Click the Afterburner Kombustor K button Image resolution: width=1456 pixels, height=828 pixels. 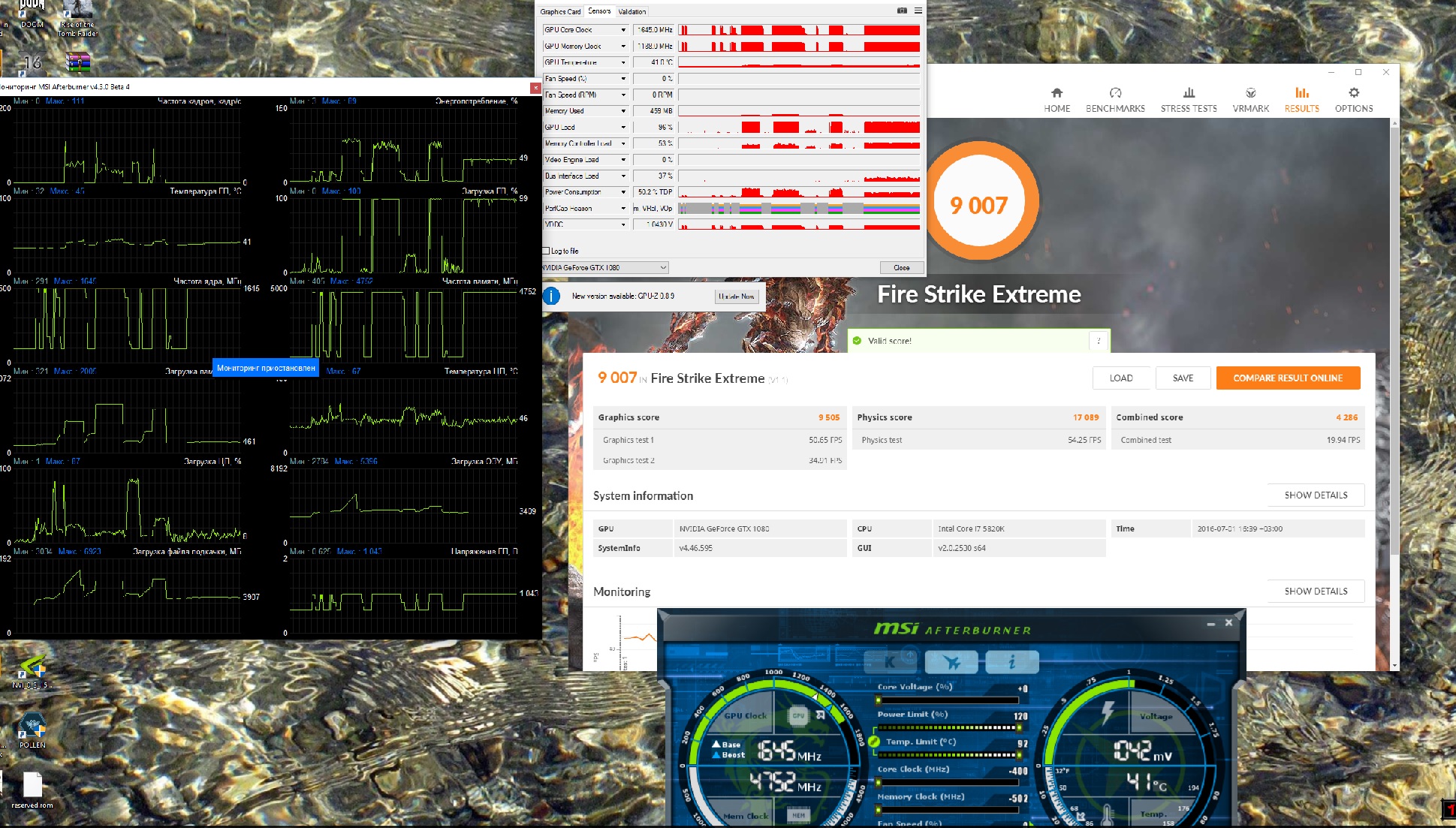tap(891, 662)
